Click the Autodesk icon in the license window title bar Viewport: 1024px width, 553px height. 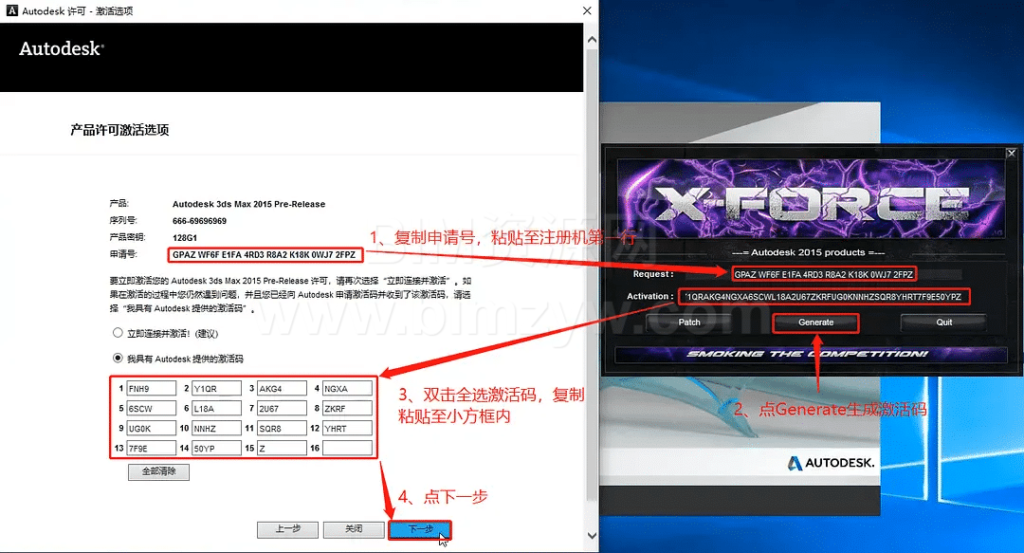(x=12, y=10)
